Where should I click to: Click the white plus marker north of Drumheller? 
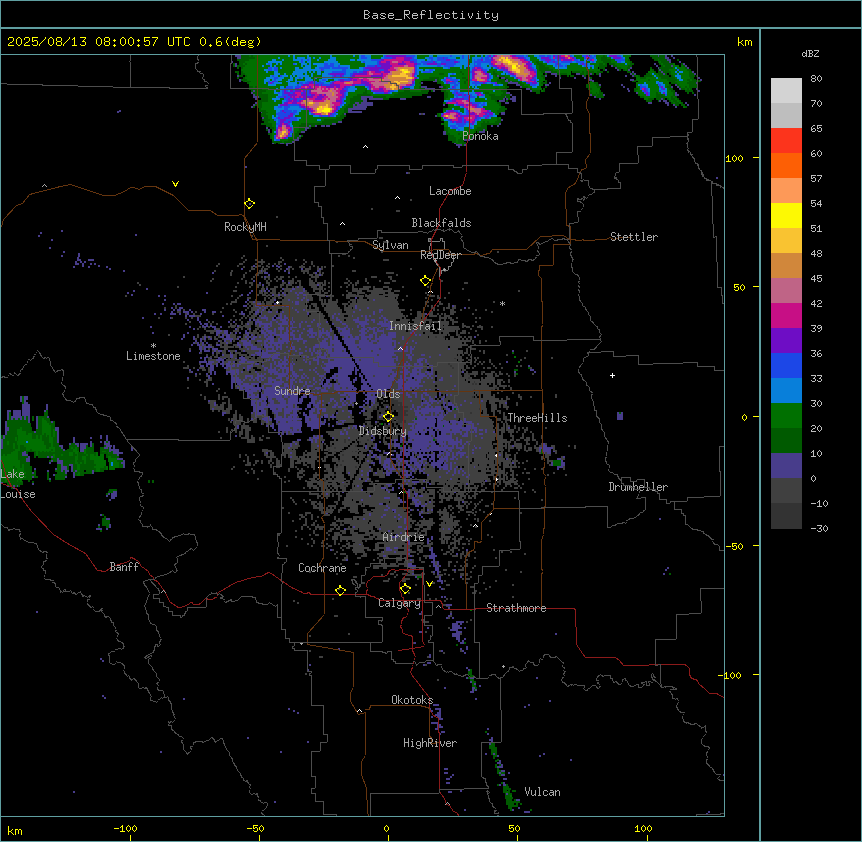click(612, 375)
